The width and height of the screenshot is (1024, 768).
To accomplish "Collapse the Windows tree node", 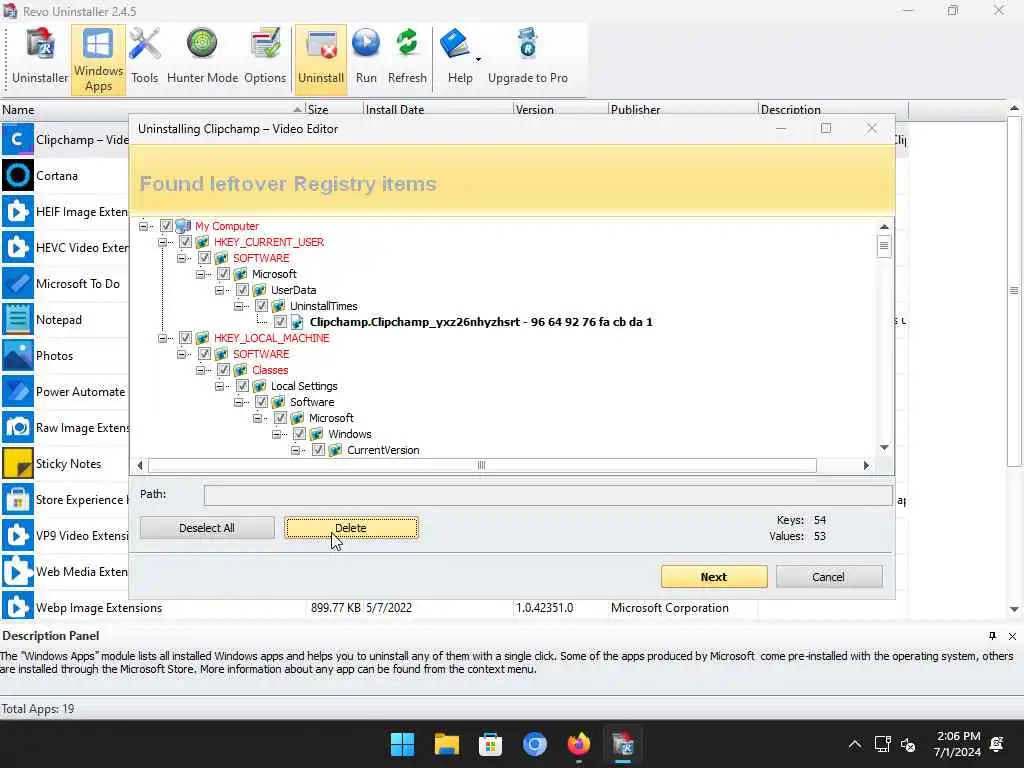I will [x=276, y=434].
